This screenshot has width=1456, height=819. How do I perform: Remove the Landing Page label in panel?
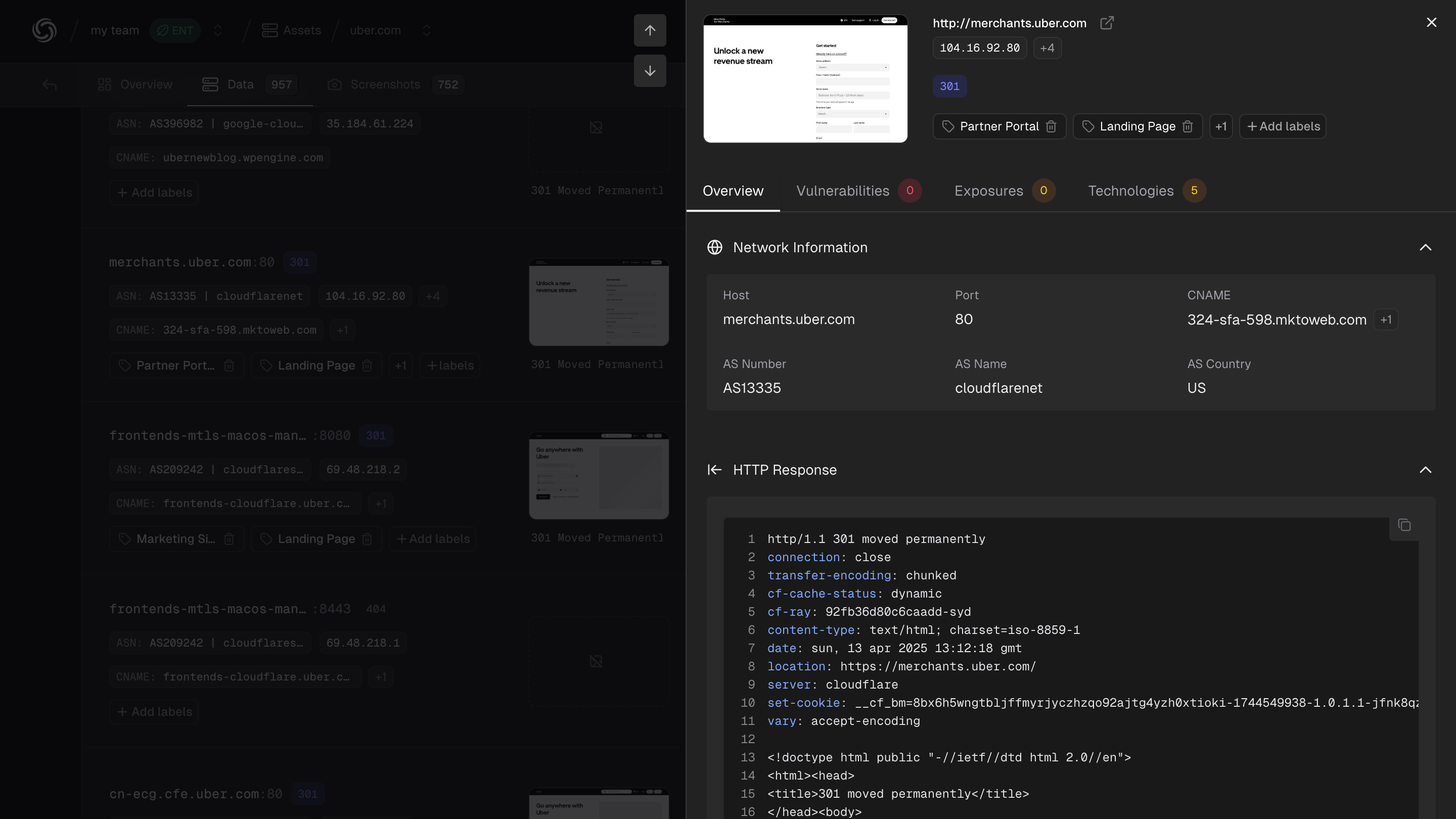tap(1188, 126)
